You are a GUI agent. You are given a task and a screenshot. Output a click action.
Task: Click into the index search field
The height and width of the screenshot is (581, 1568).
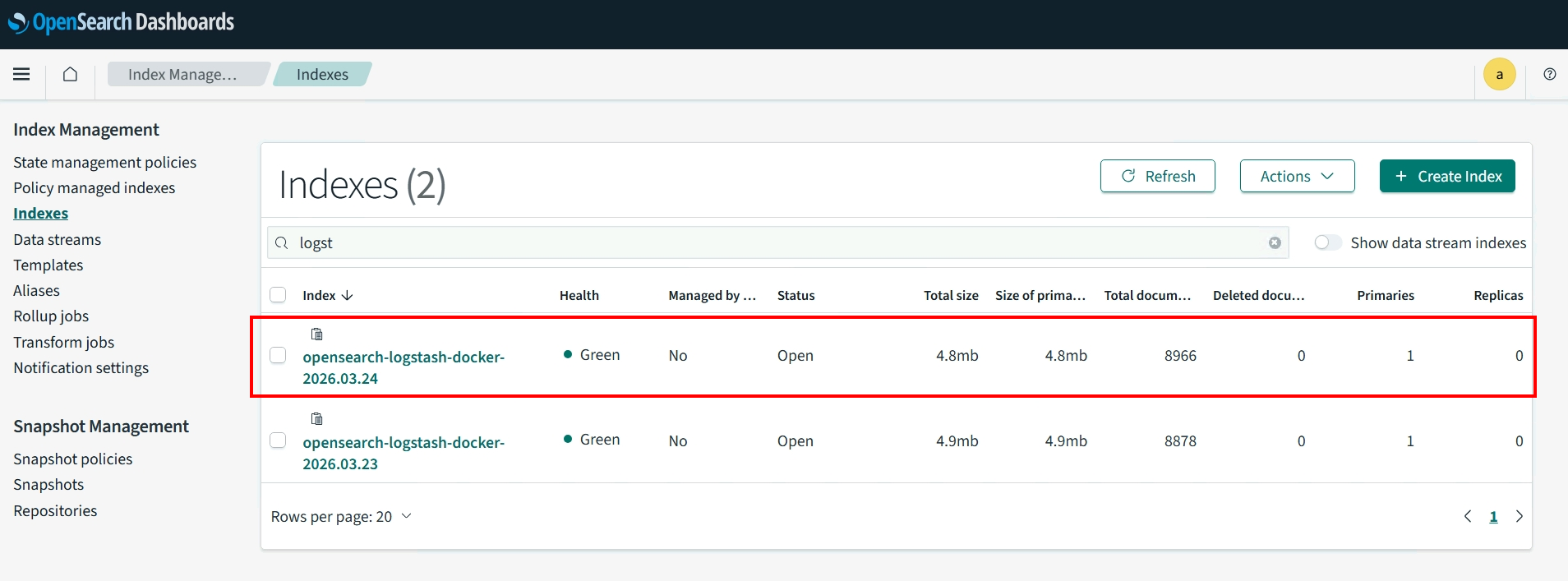tap(777, 242)
